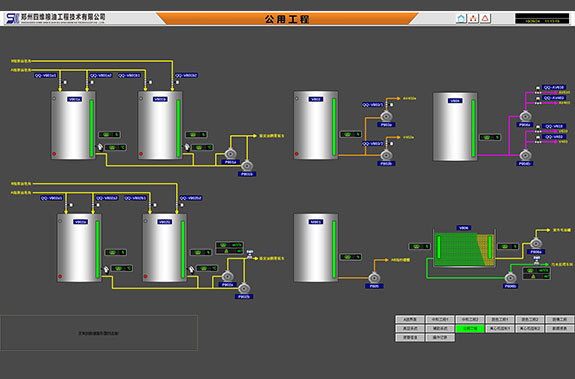Click the company logo in top-left corner
This screenshot has height=379, width=575.
coord(12,18)
